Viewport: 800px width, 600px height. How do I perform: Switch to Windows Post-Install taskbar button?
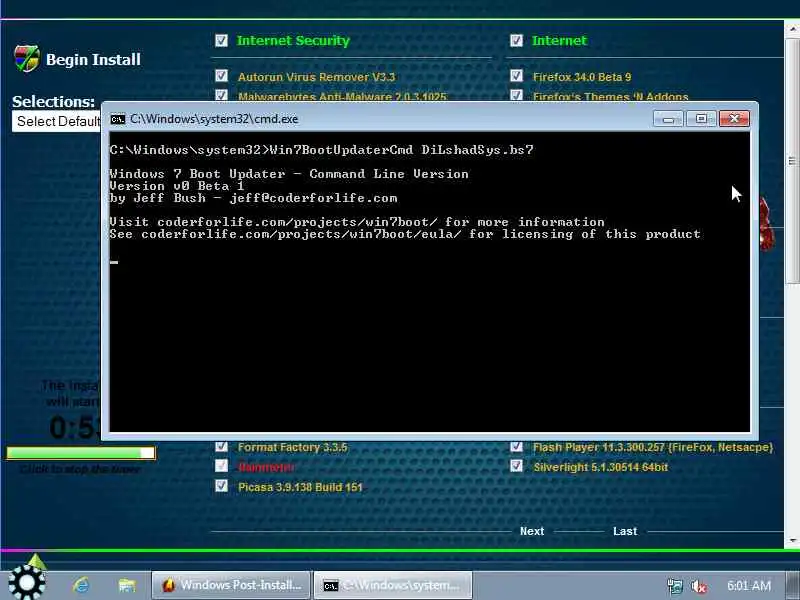[231, 585]
